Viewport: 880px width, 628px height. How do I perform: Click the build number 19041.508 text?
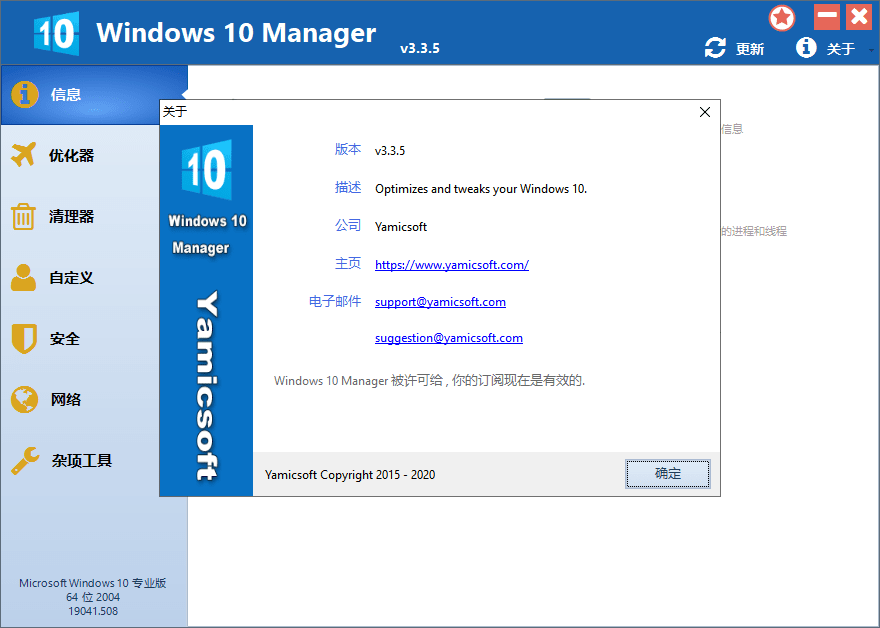click(x=93, y=611)
